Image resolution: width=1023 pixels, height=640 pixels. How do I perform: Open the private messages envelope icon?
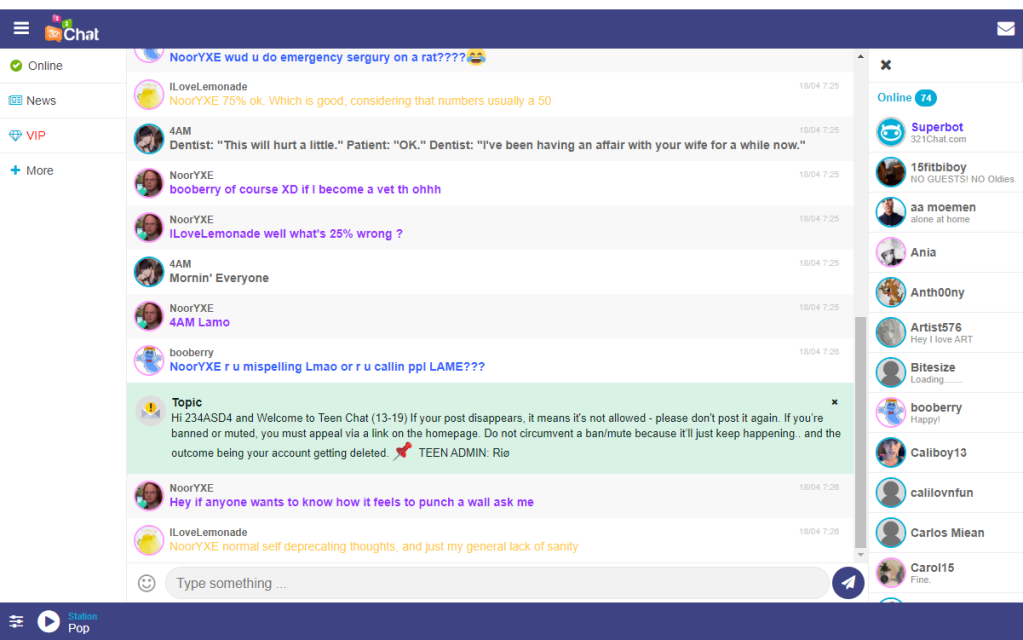(x=1005, y=29)
